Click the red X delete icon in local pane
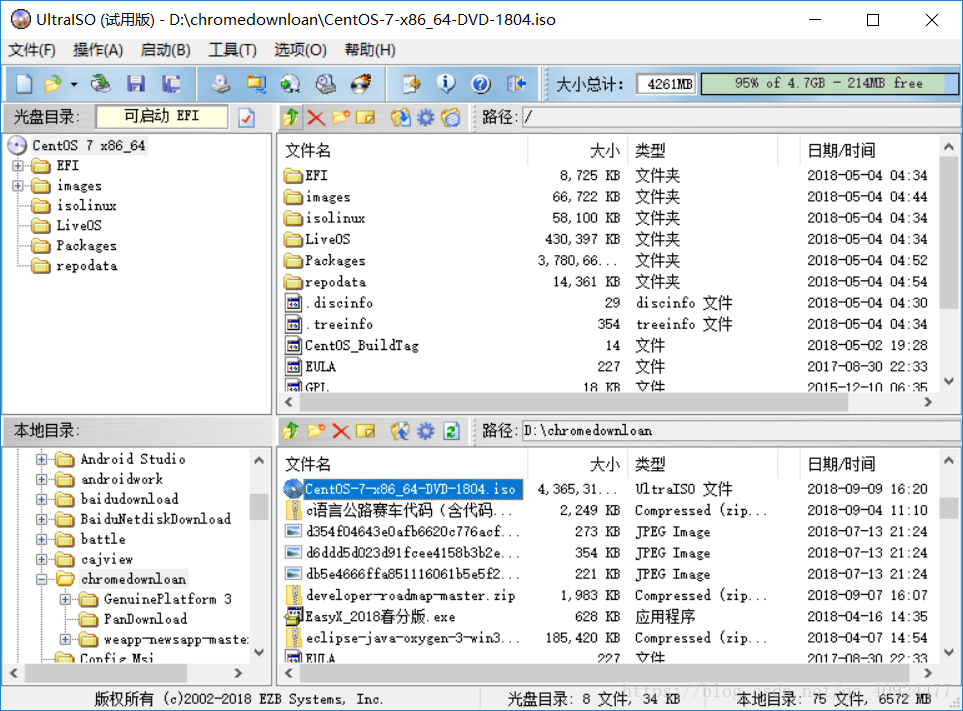The width and height of the screenshot is (963, 711). [x=341, y=431]
